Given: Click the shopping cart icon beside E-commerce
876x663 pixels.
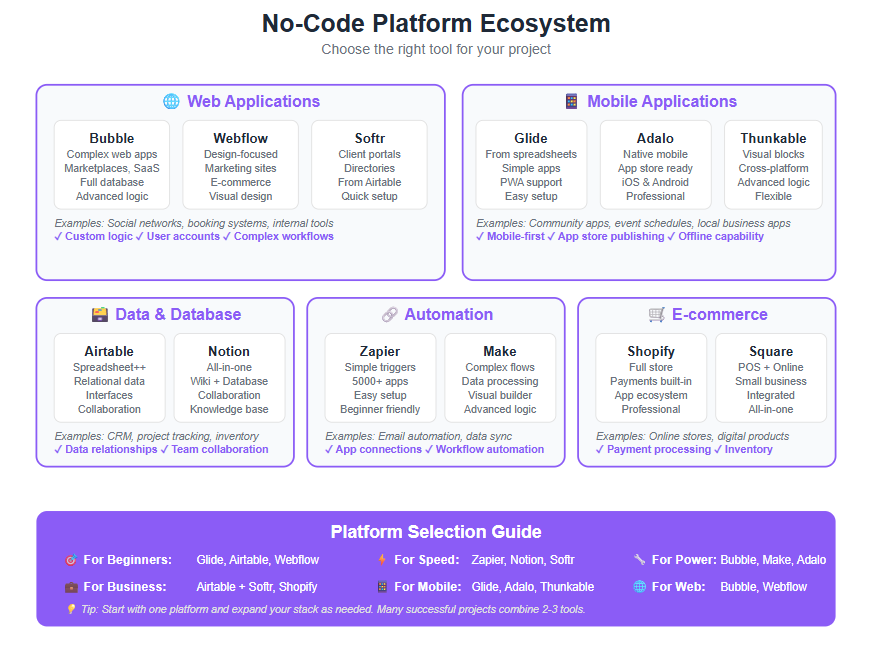Looking at the screenshot, I should point(656,314).
